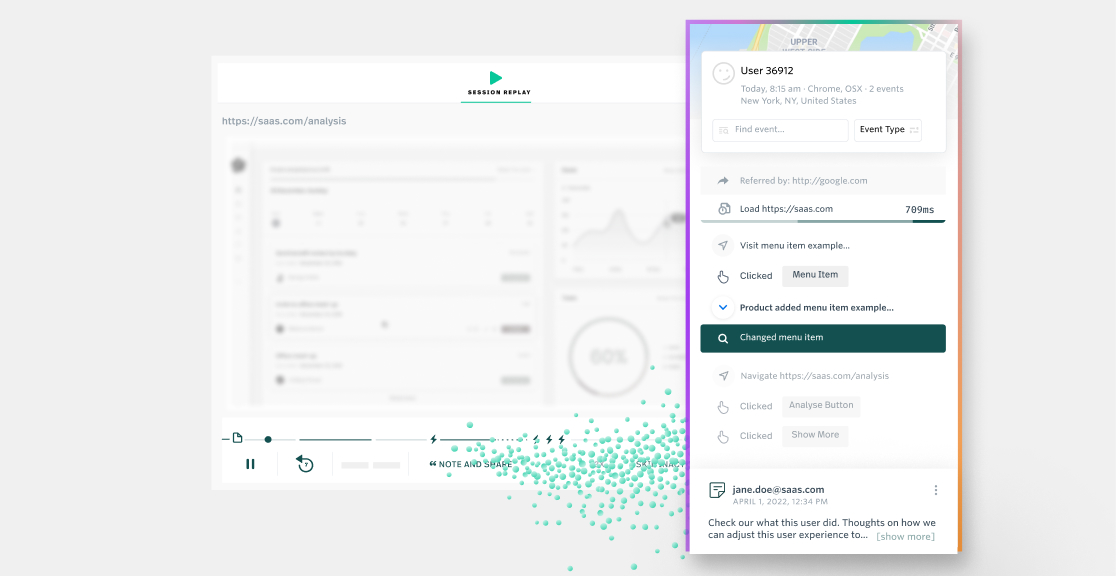
Task: Click the Find event search field
Action: pyautogui.click(x=779, y=130)
